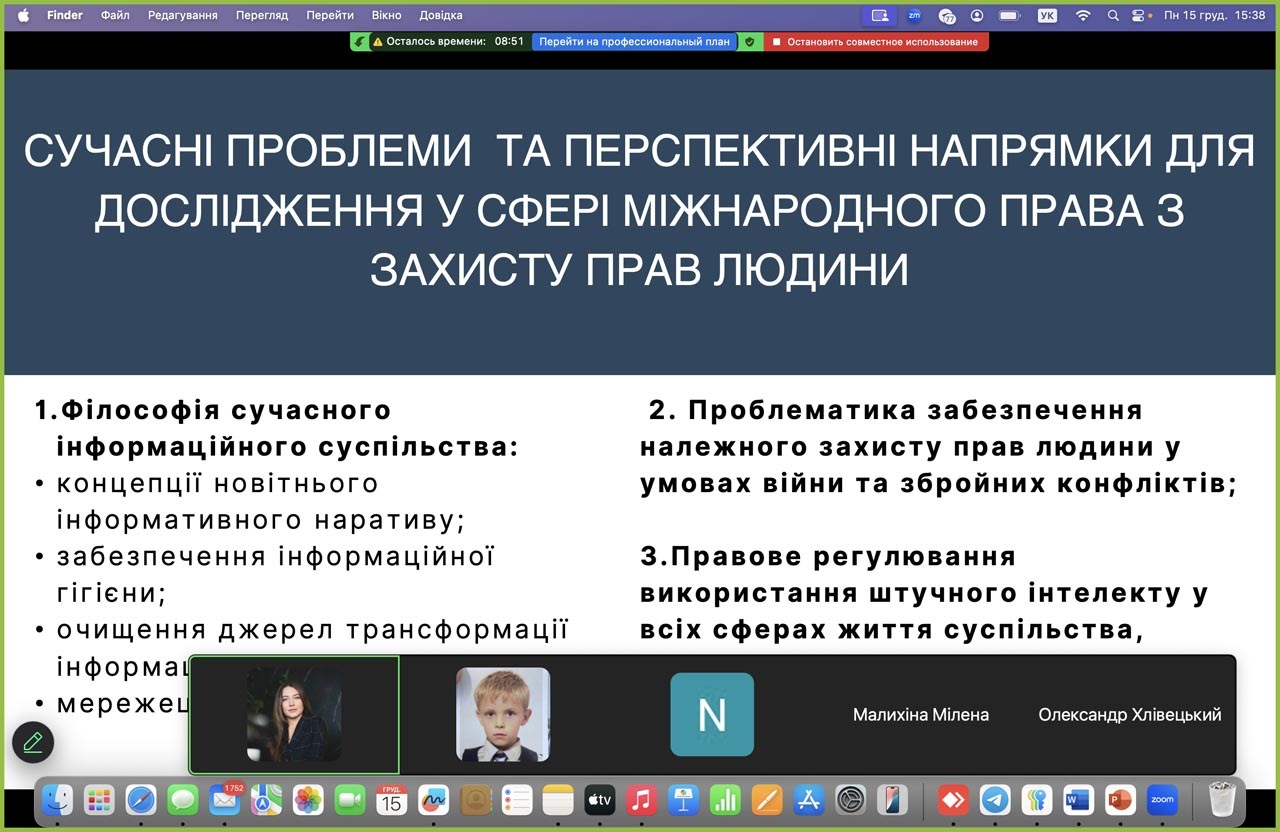The image size is (1280, 832).
Task: Open Keynote from the Dock
Action: click(x=683, y=800)
